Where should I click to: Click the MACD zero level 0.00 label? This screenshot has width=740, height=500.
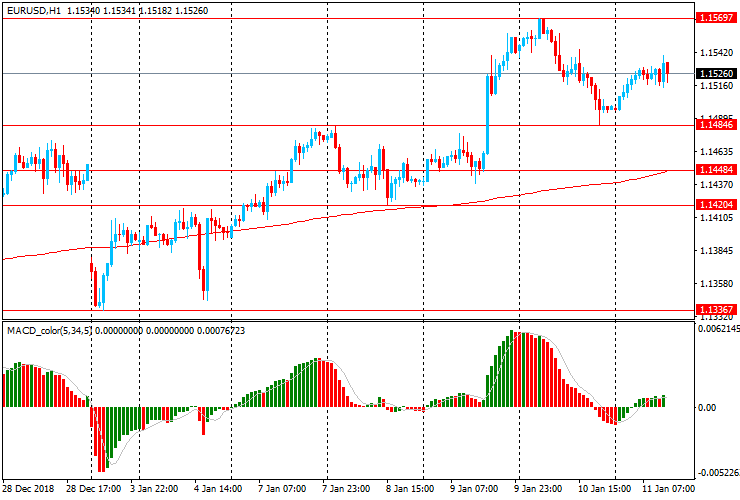coord(709,408)
